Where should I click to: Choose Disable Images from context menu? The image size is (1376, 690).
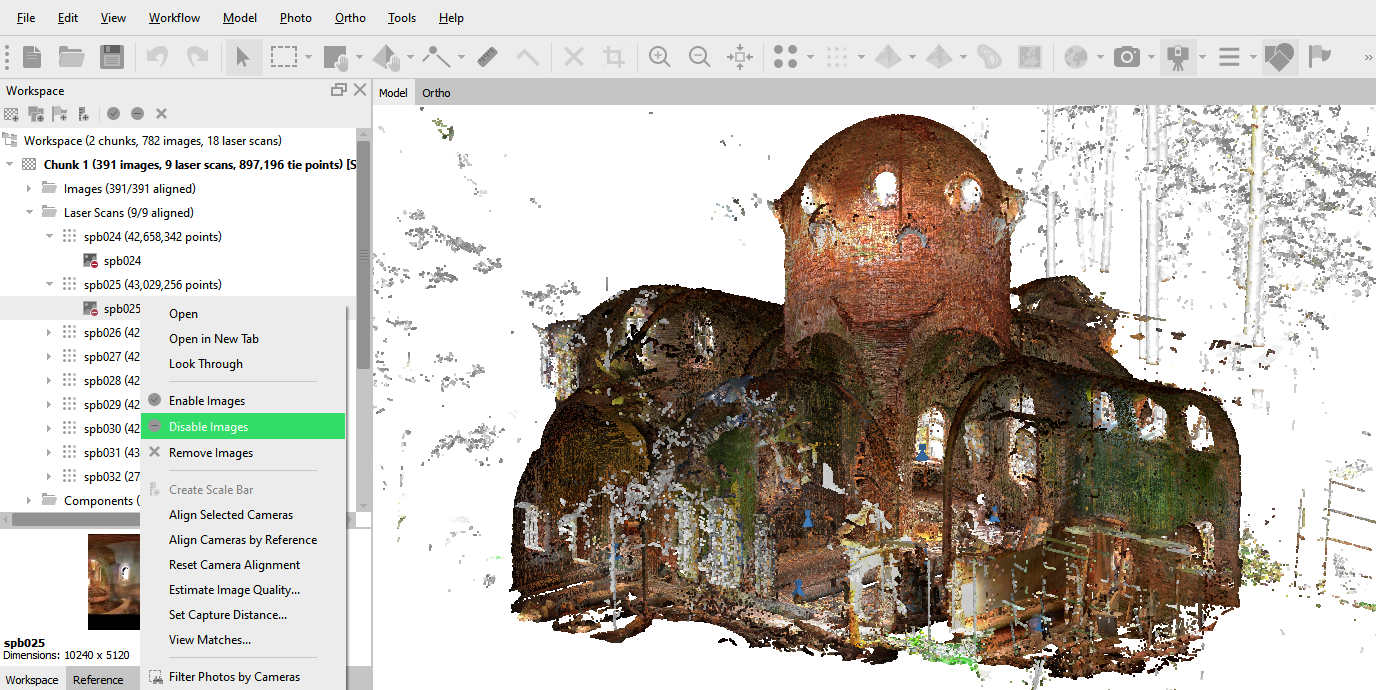(x=209, y=427)
